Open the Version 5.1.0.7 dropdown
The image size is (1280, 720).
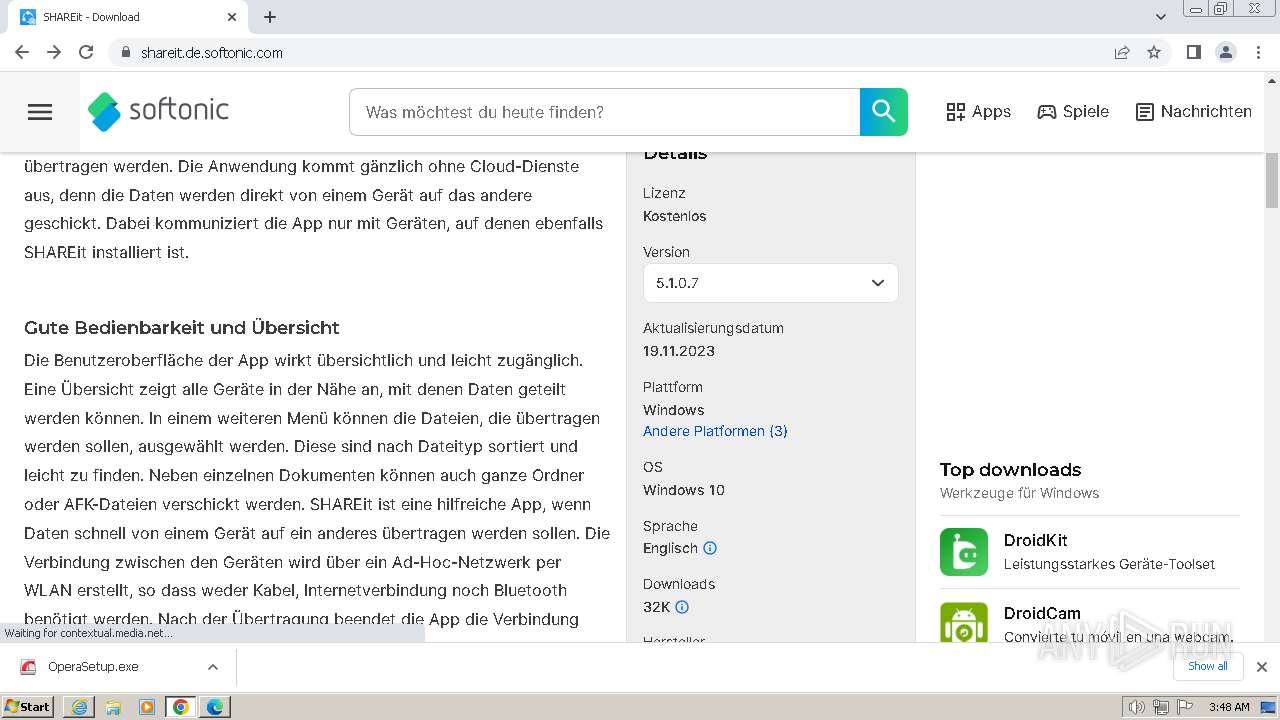pyautogui.click(x=771, y=283)
